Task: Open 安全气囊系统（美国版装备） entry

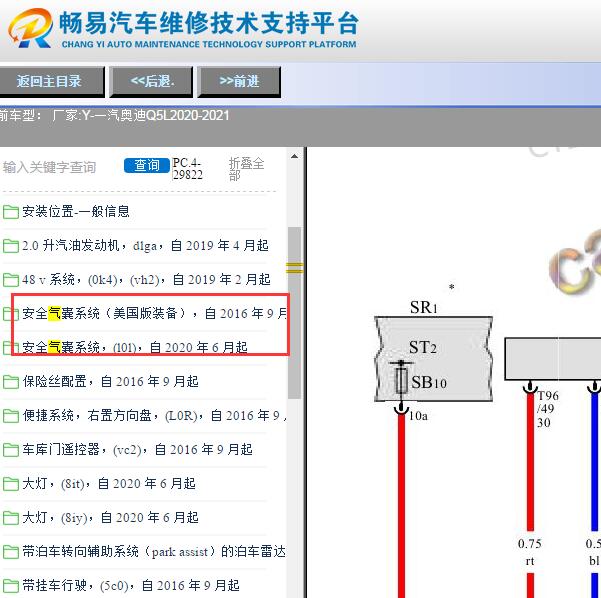Action: (154, 313)
